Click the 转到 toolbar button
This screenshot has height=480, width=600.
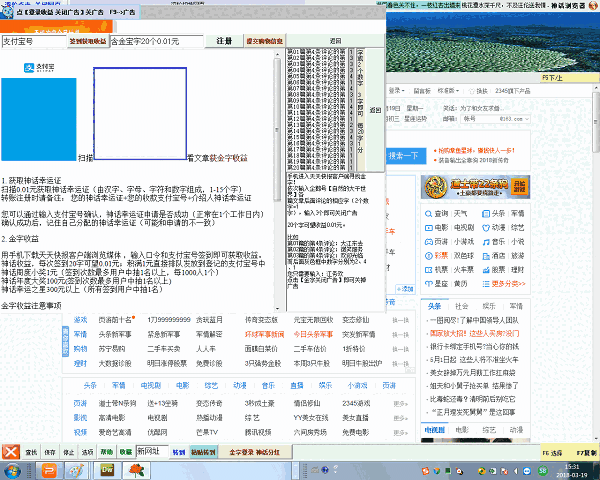[x=179, y=452]
